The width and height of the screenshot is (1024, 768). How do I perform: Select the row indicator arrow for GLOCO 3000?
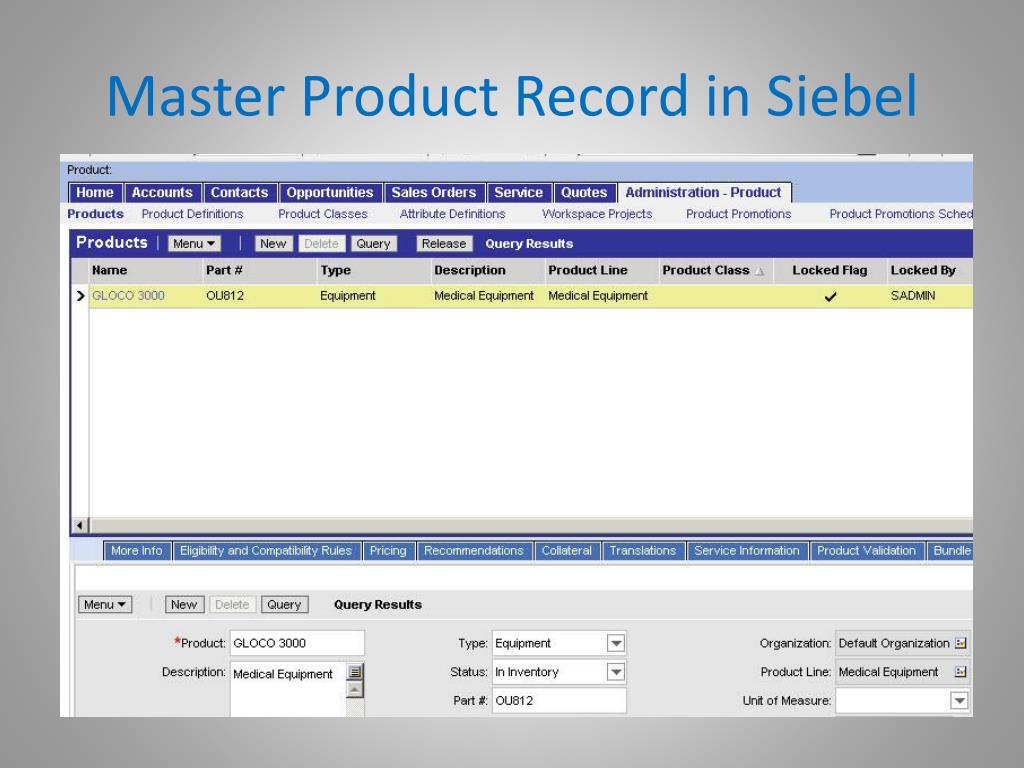pos(80,296)
